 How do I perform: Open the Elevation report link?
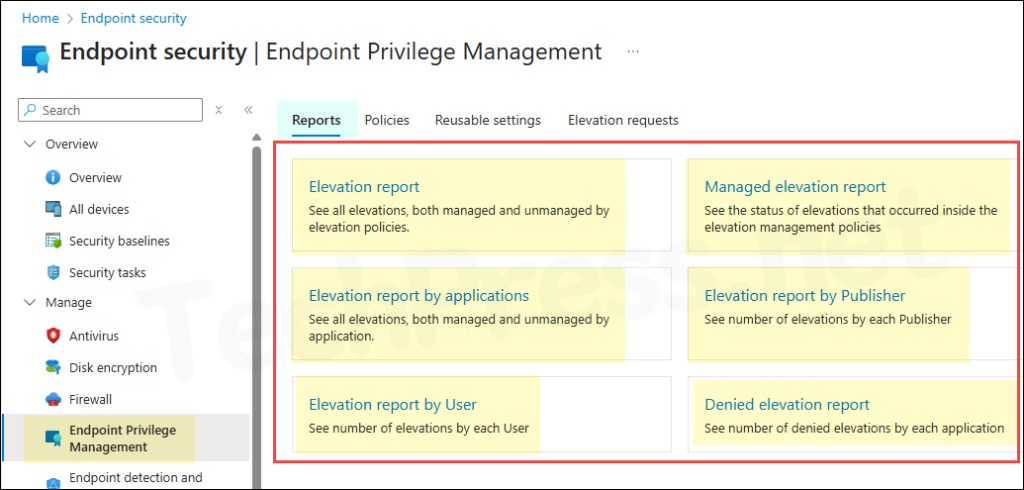364,187
